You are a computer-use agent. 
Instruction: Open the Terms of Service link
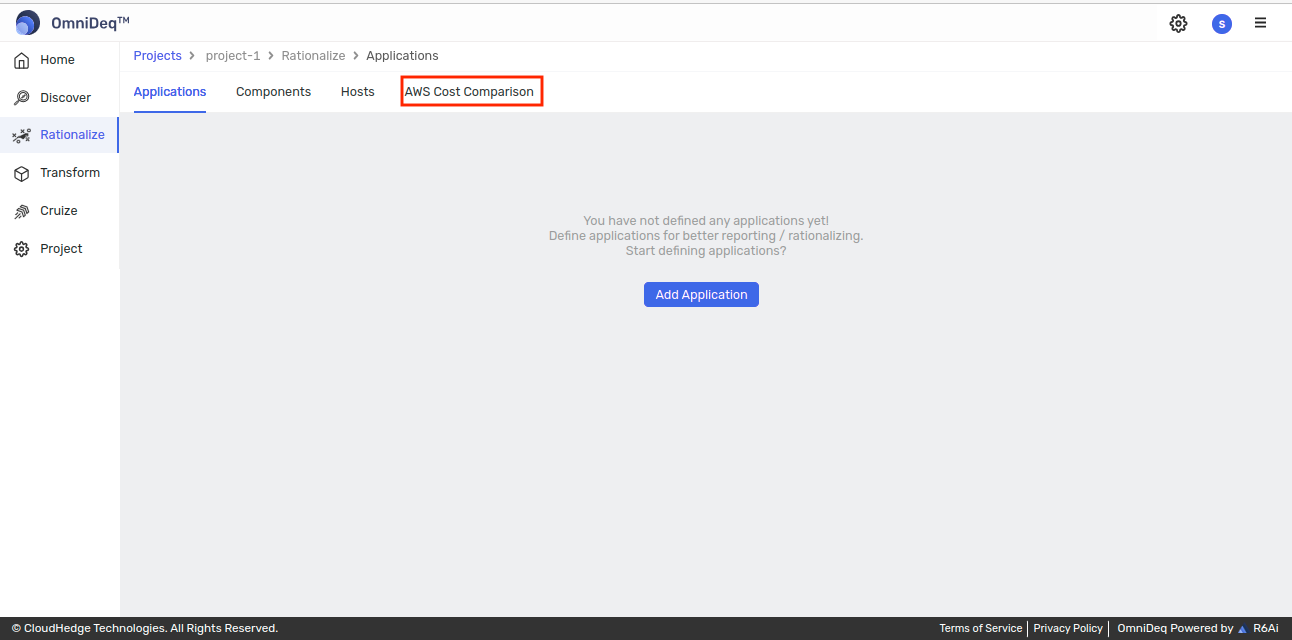980,628
